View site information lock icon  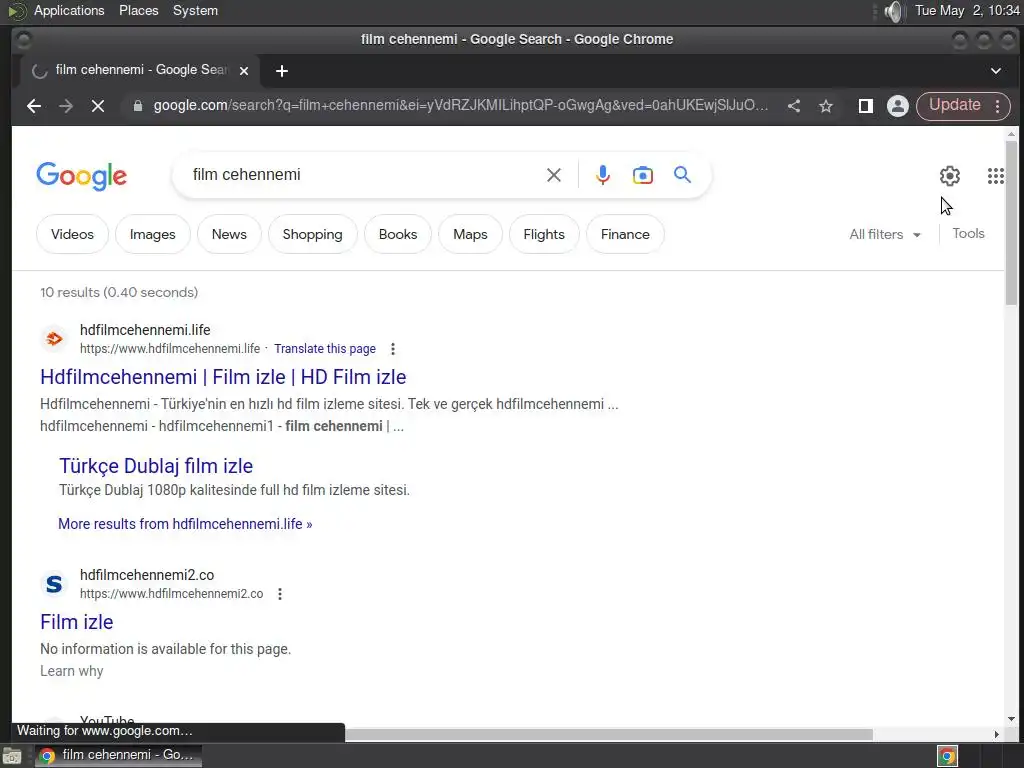[x=138, y=106]
